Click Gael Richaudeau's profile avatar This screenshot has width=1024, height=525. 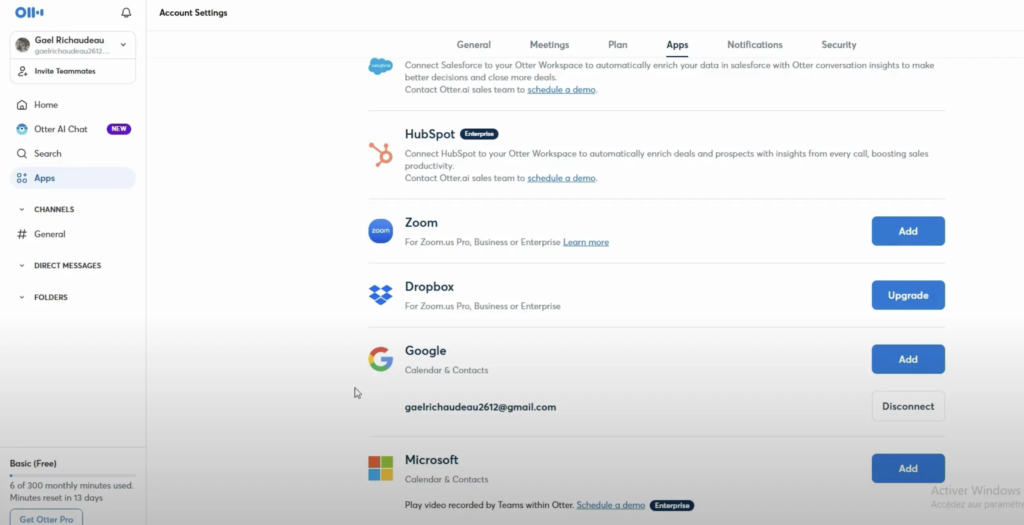tap(23, 44)
